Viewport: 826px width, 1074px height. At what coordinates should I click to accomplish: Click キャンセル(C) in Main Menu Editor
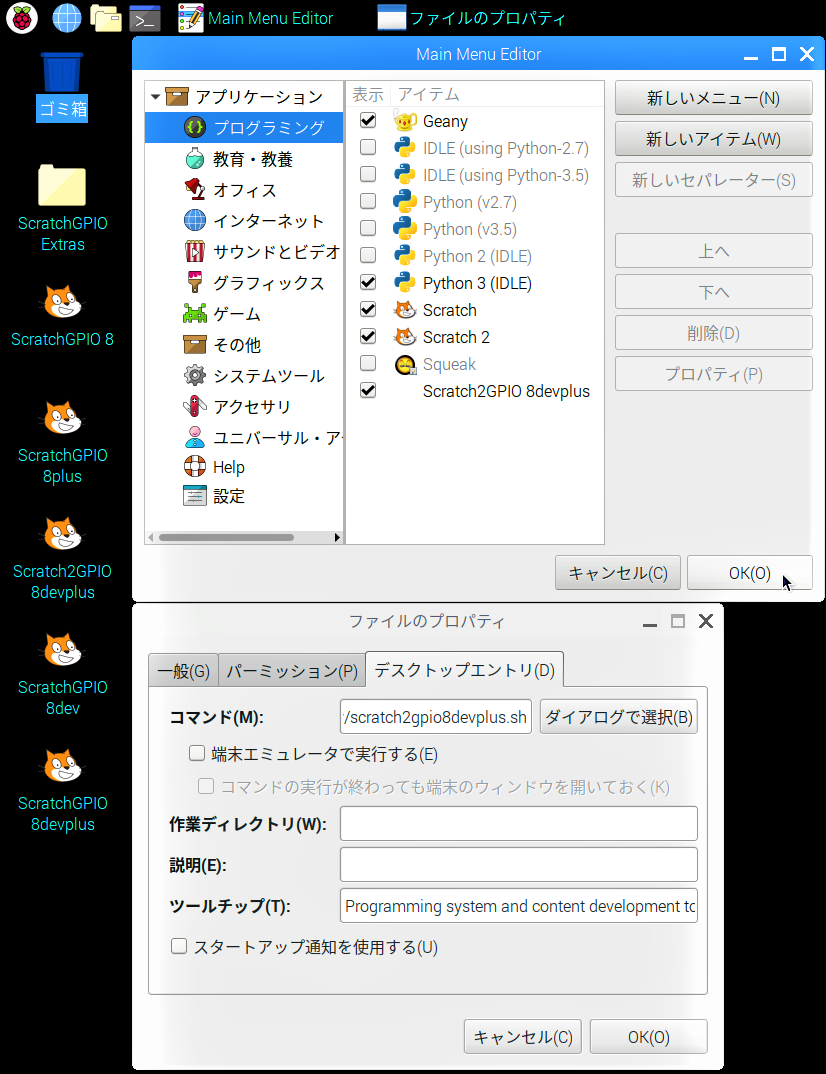coord(618,573)
